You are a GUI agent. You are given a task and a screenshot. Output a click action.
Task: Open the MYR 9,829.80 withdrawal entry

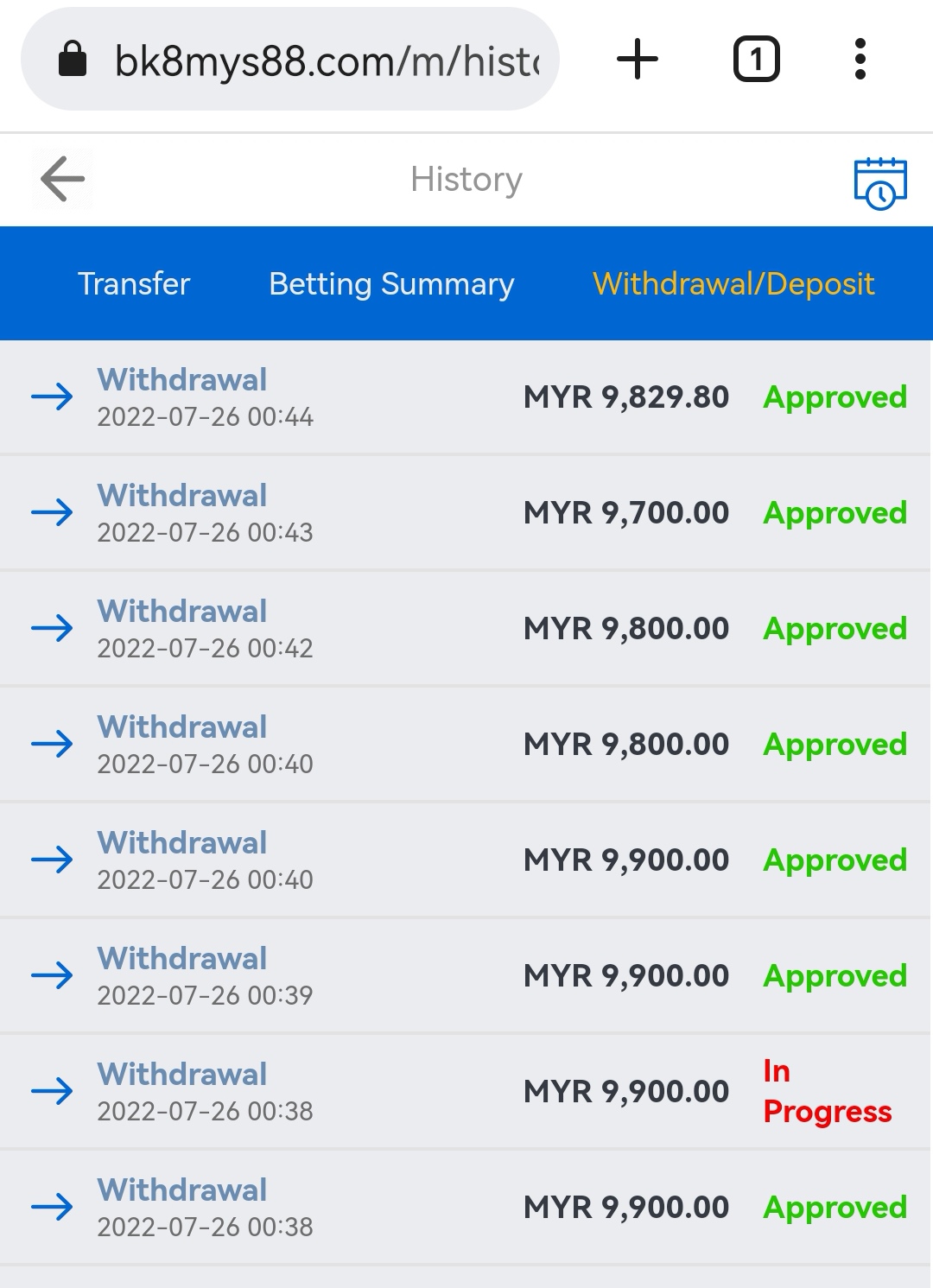626,397
